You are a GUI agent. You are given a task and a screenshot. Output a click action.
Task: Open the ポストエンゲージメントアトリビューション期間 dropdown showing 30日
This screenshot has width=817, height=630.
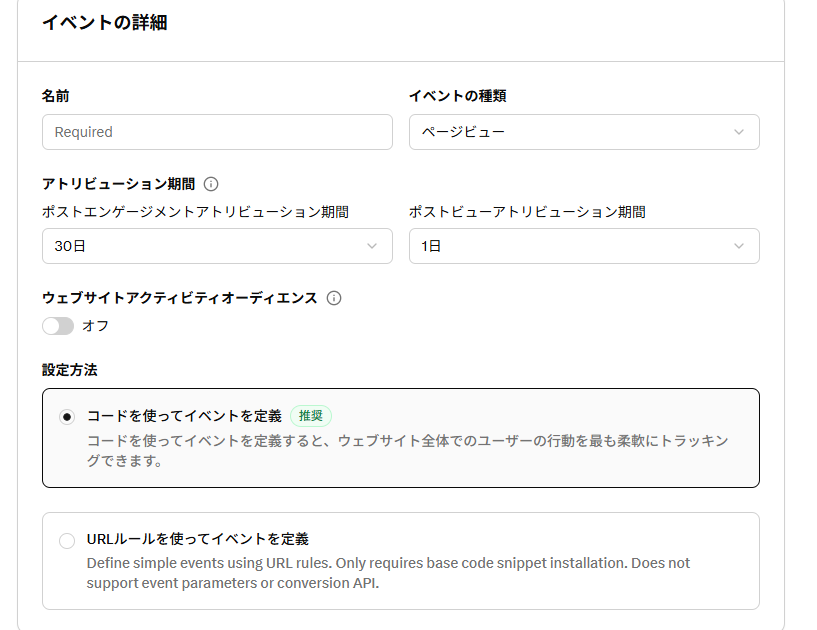click(x=200, y=246)
